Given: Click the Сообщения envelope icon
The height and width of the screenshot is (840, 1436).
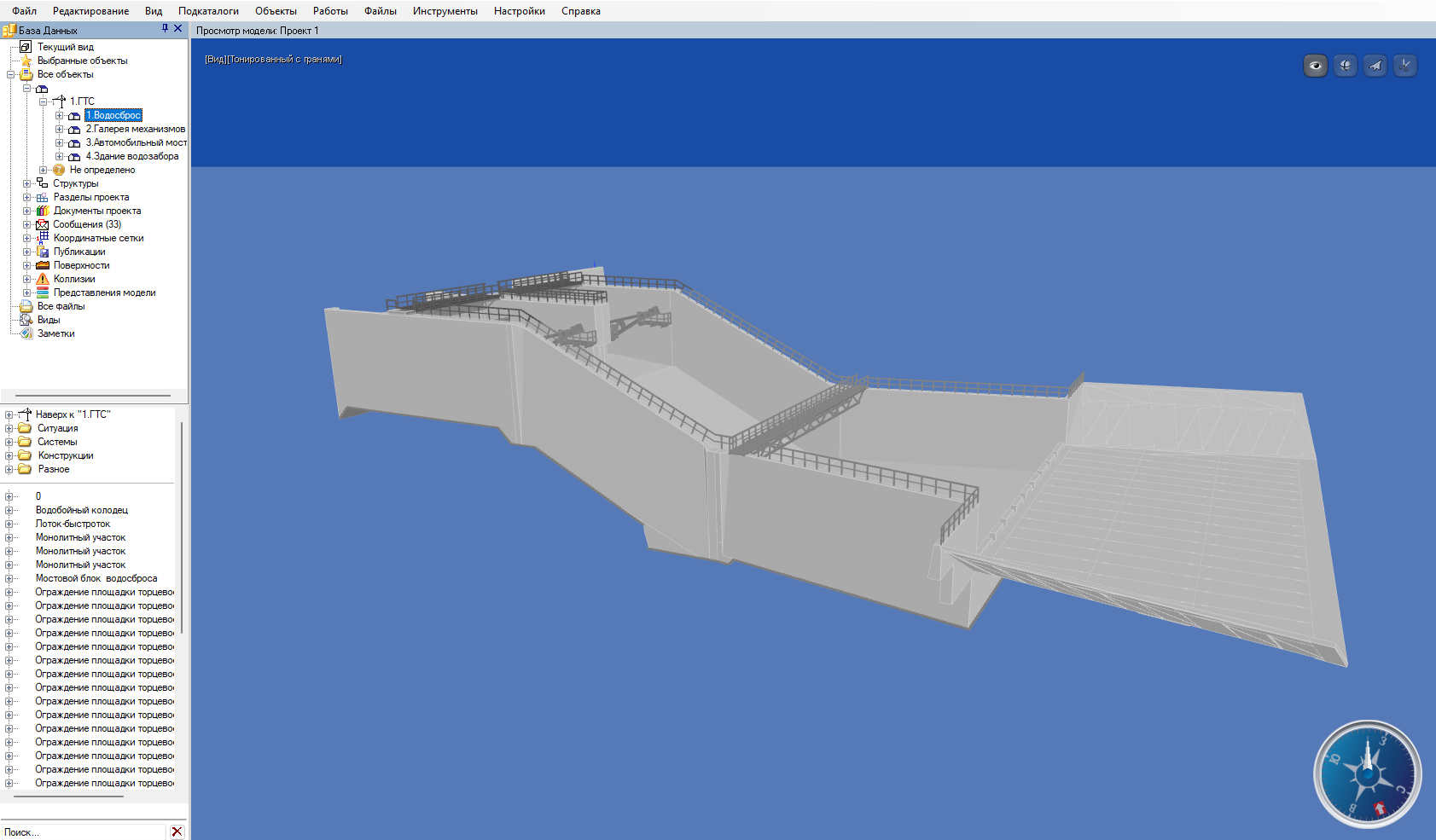Looking at the screenshot, I should [43, 224].
